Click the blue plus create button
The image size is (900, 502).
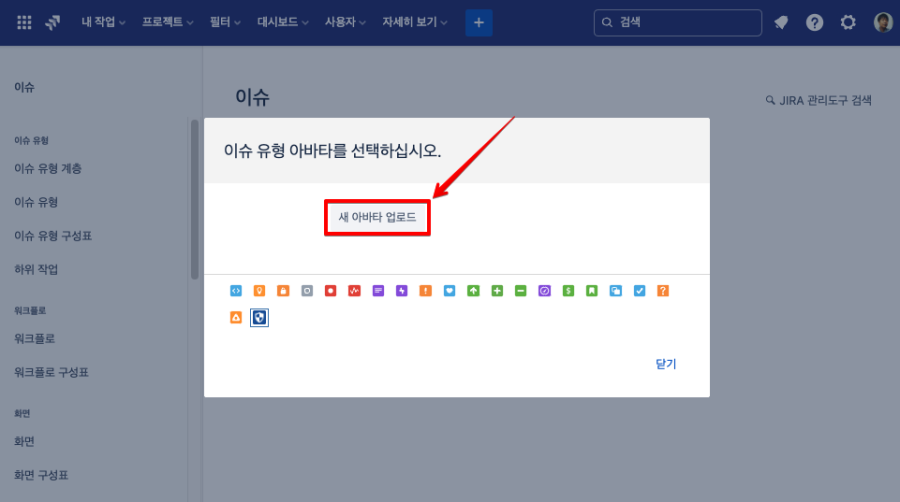pyautogui.click(x=479, y=22)
